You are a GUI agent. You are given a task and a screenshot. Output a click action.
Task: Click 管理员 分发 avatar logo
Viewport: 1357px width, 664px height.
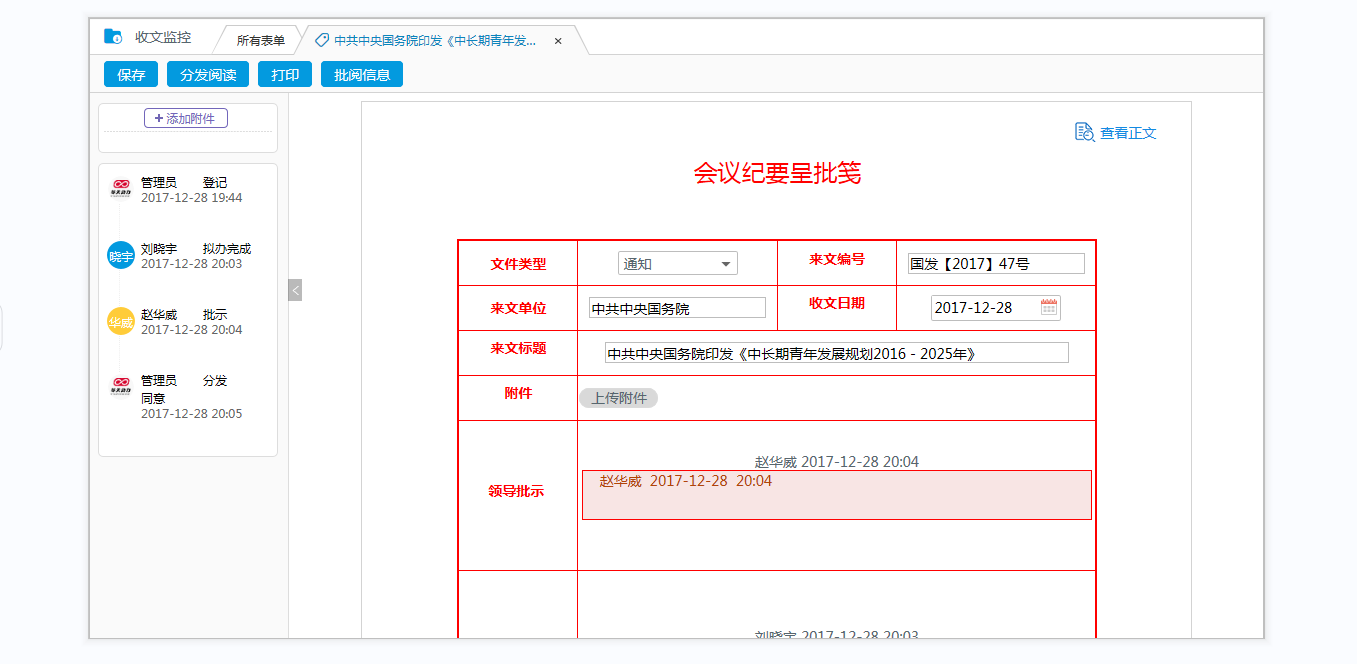tap(121, 387)
